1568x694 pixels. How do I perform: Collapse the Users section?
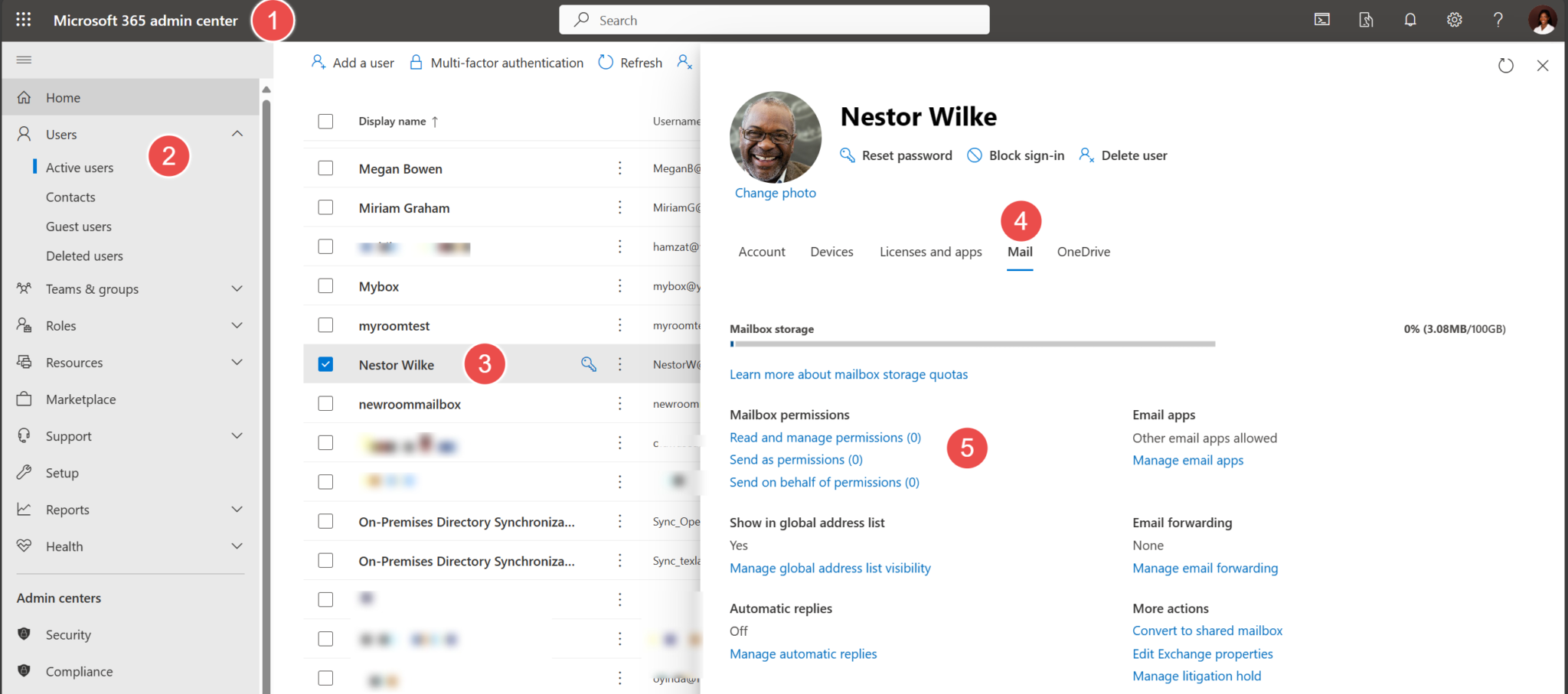click(x=237, y=133)
